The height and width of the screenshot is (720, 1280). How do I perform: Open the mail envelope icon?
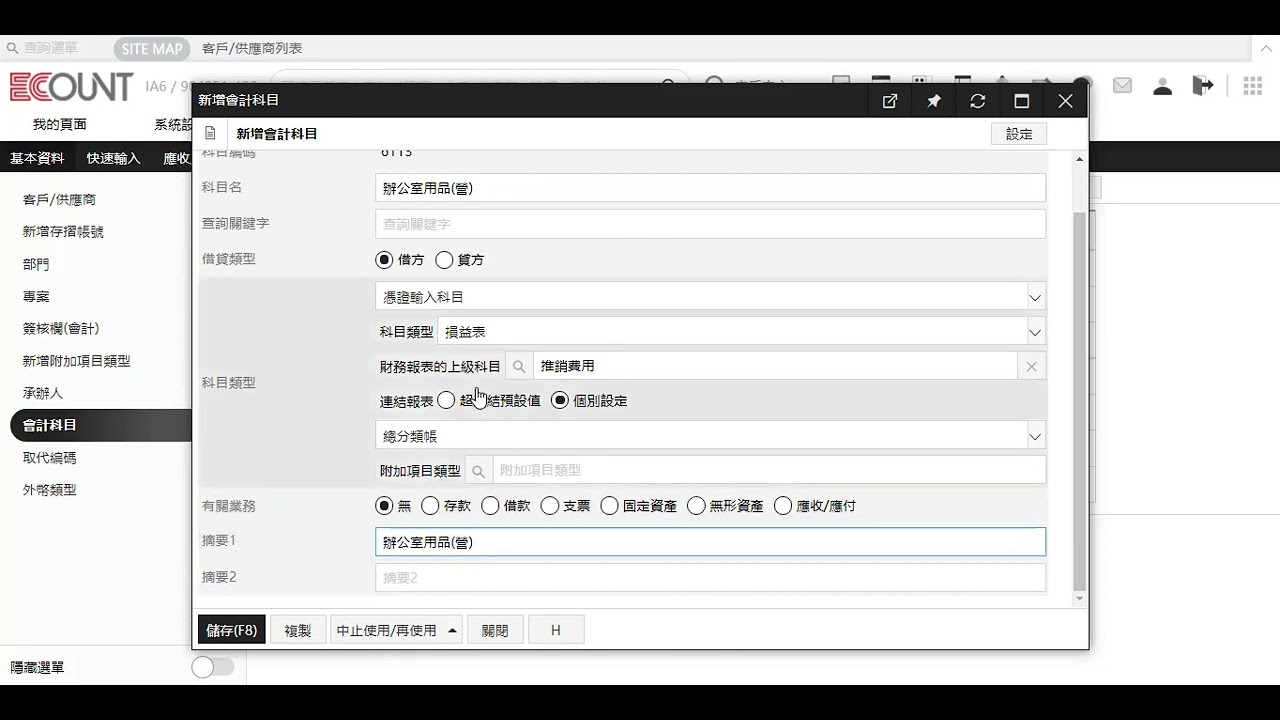click(x=1122, y=86)
